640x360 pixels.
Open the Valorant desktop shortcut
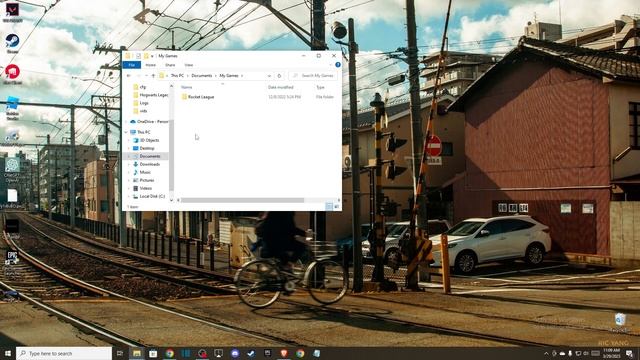[12, 11]
